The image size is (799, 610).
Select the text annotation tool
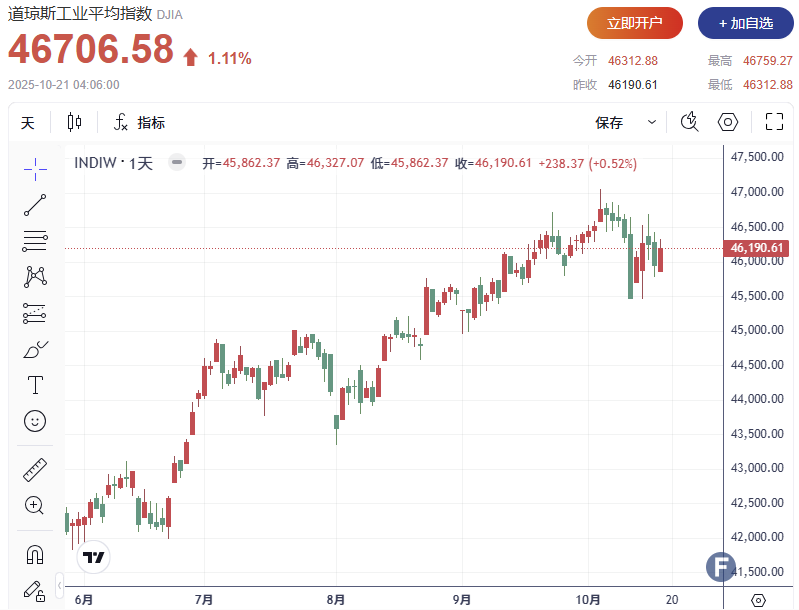click(x=35, y=385)
